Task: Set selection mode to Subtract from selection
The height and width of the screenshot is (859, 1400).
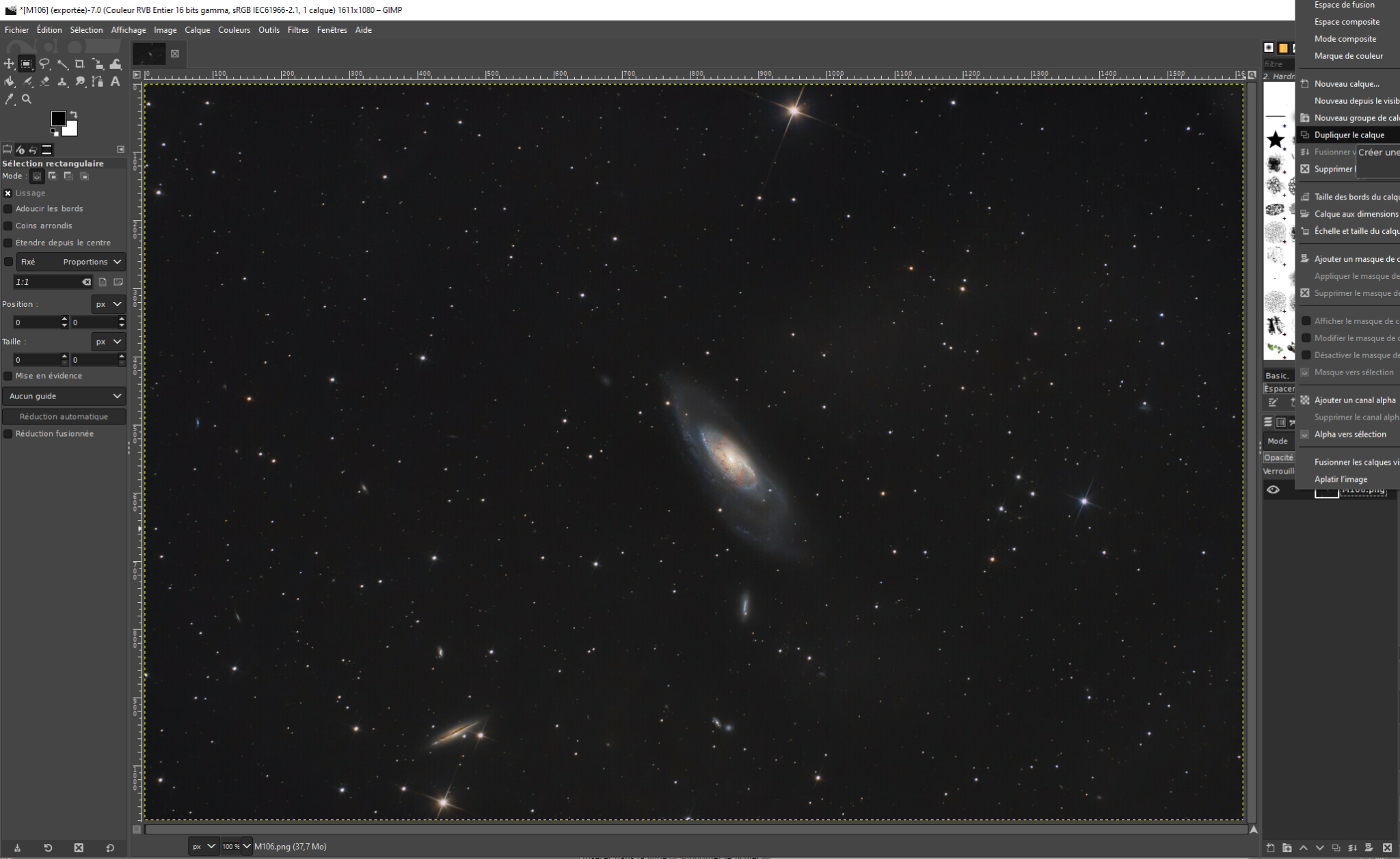Action: coord(68,176)
